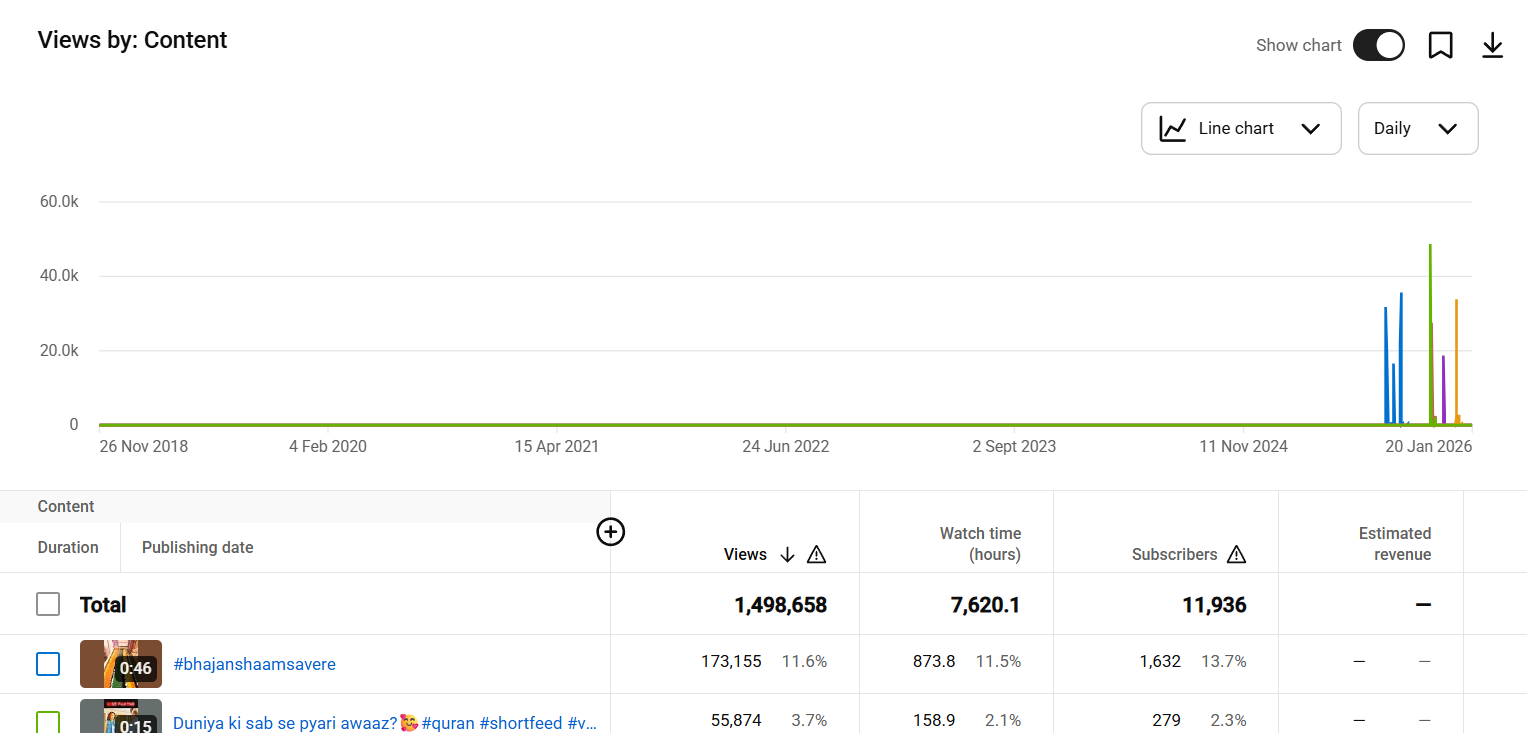Click the plus icon to add metric

point(610,532)
